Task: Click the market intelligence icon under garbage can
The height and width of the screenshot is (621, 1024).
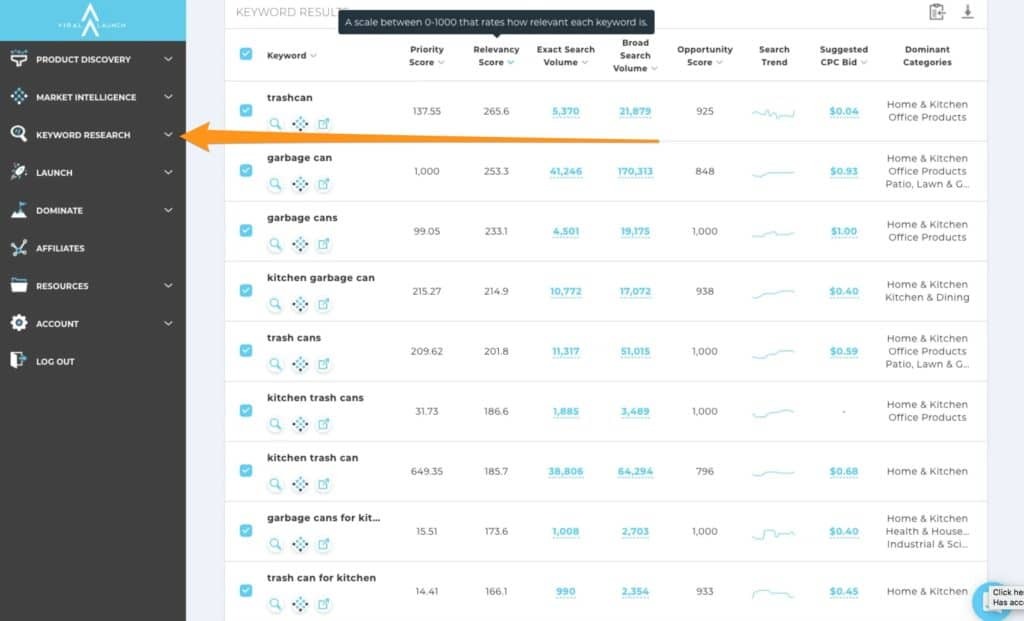Action: coord(299,184)
